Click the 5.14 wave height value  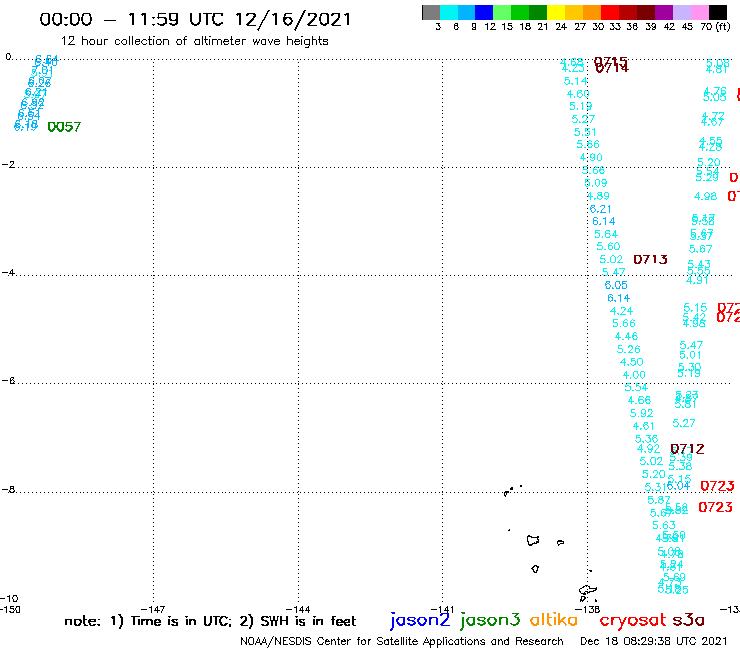click(x=575, y=81)
